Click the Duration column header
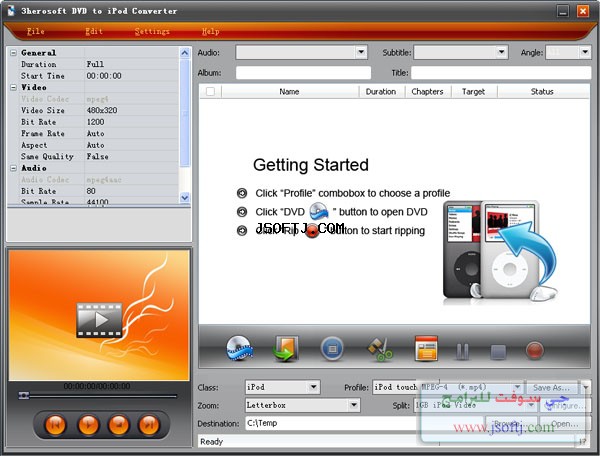 [381, 91]
